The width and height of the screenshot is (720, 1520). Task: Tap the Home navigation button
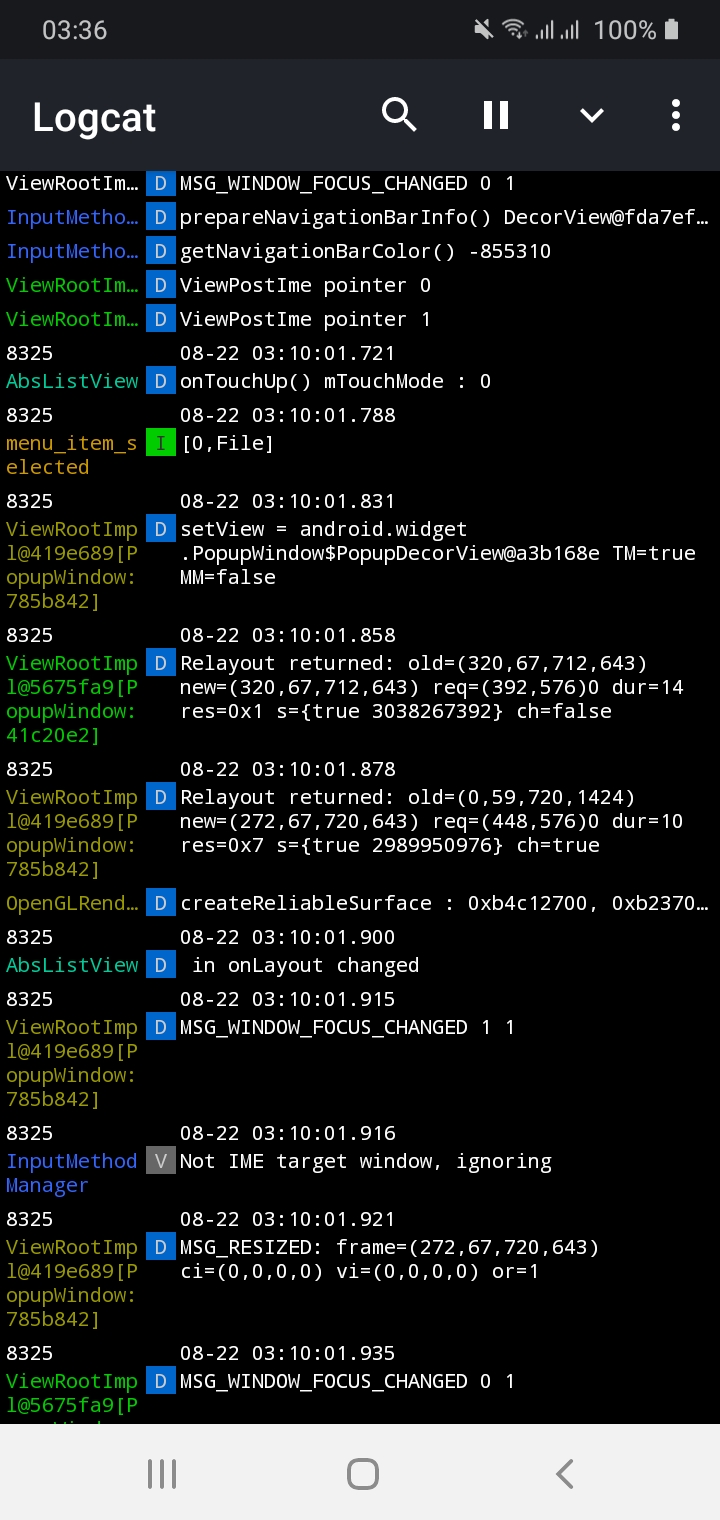[362, 1472]
